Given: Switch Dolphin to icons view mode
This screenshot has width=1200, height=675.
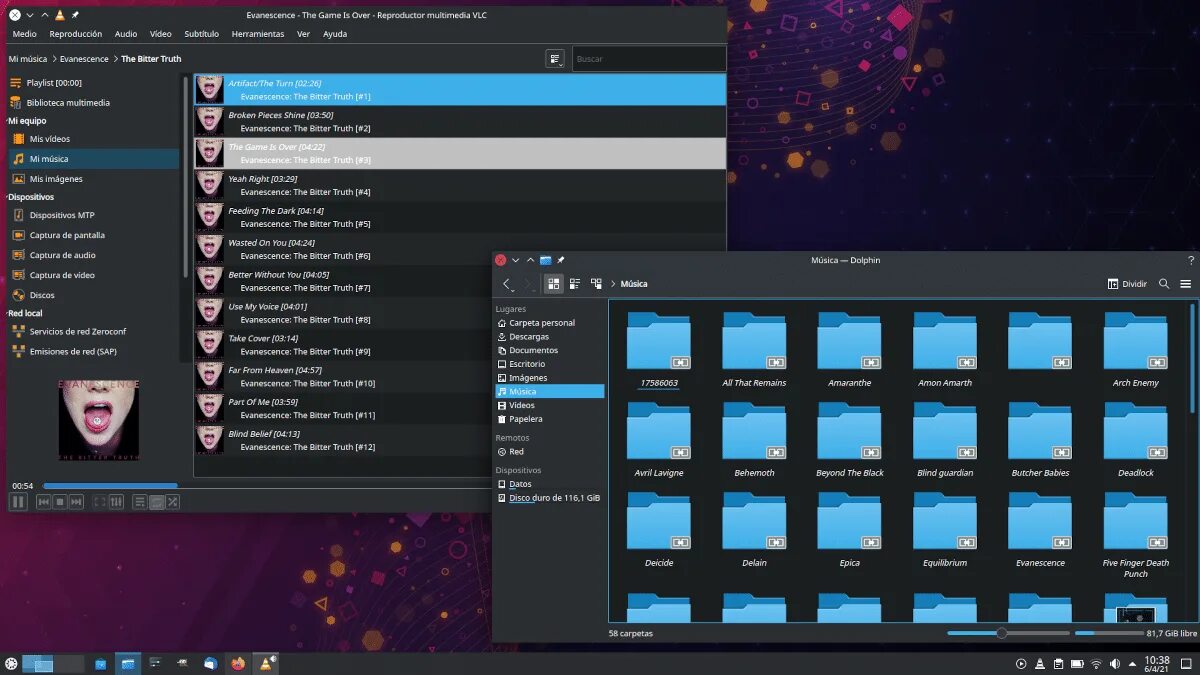Looking at the screenshot, I should 554,284.
